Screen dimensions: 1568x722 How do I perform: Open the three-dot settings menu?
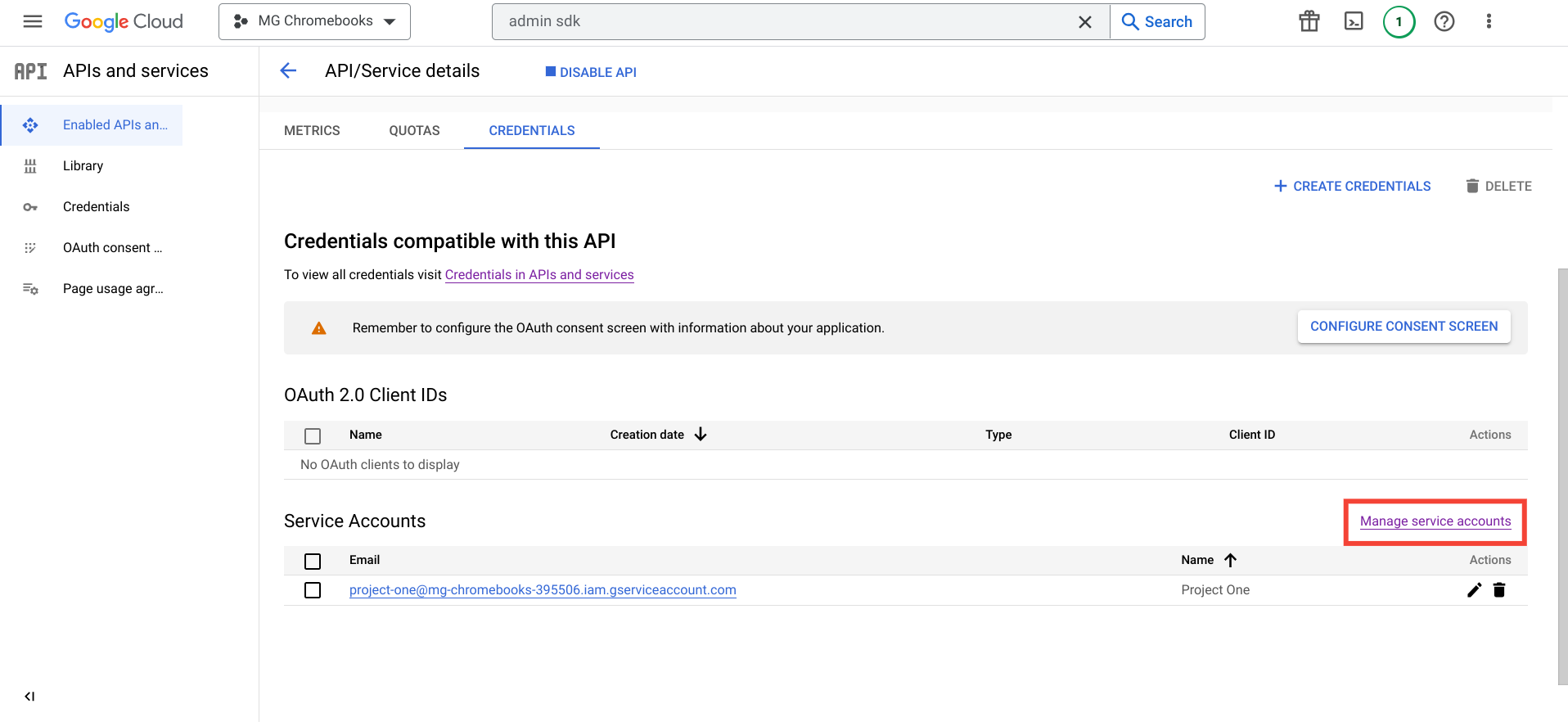(1489, 21)
